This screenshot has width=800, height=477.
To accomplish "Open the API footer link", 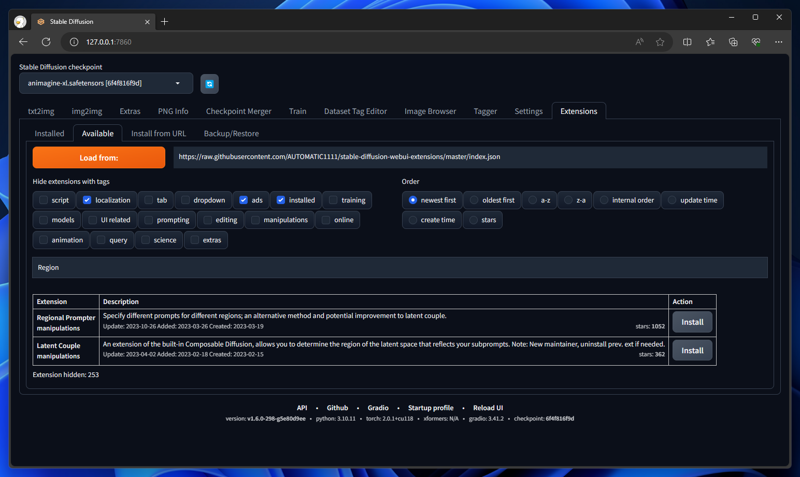I will [302, 408].
